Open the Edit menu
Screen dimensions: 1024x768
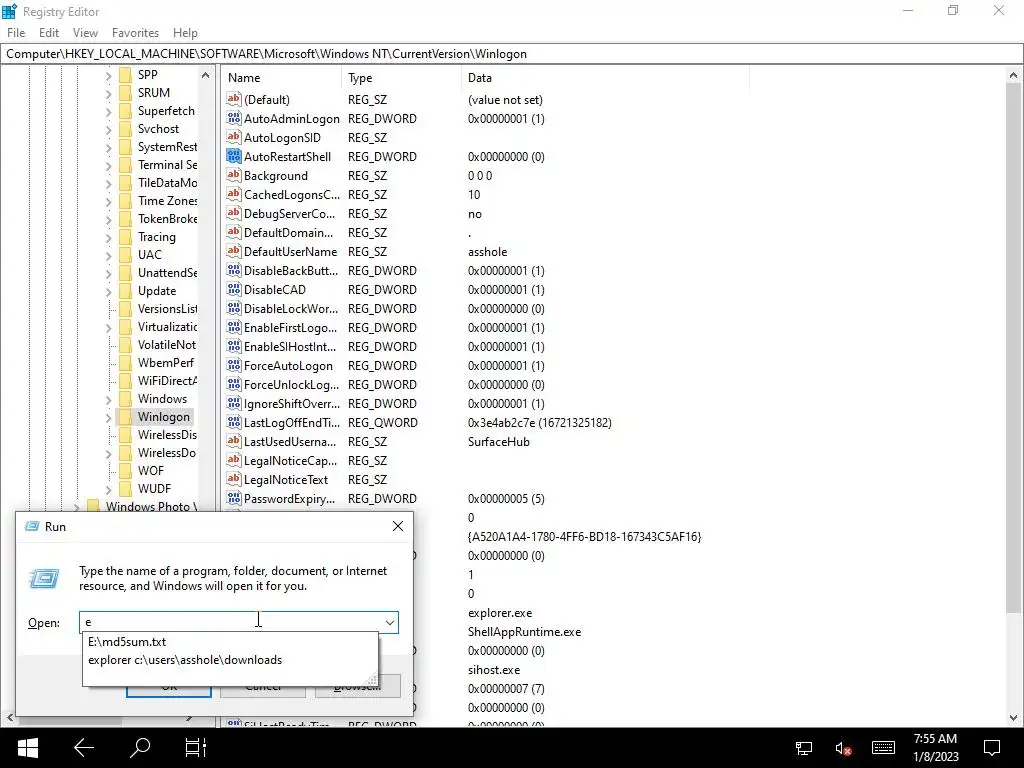(49, 33)
